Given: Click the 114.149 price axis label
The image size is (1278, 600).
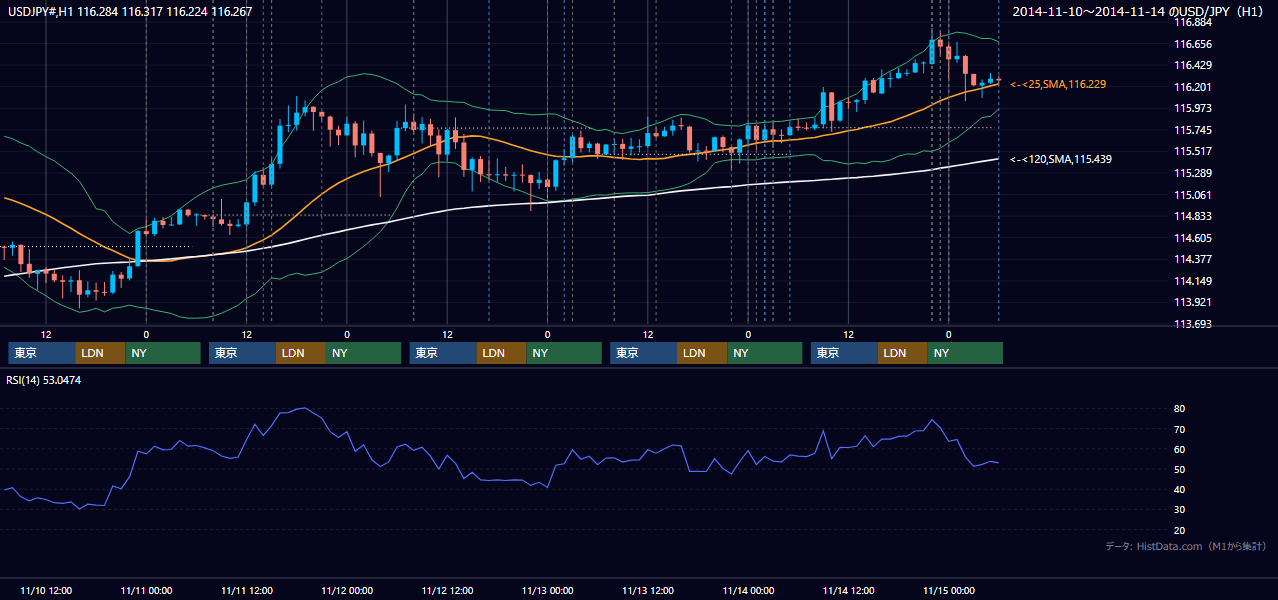Looking at the screenshot, I should (1192, 281).
